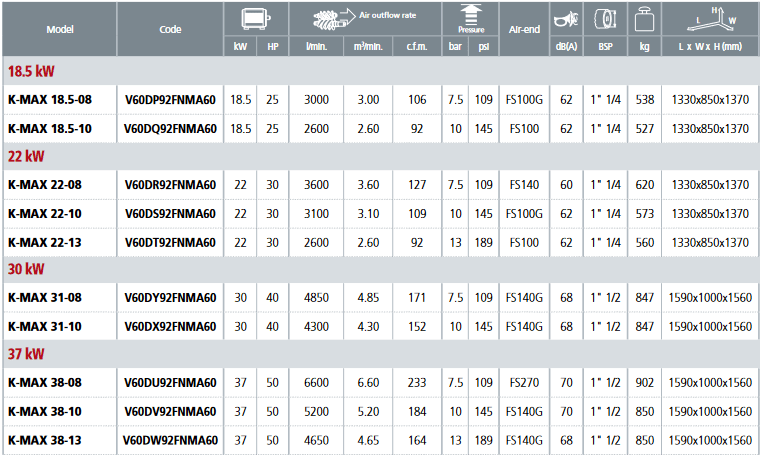Click the 164 c.f.m. value
The image size is (762, 458).
[417, 440]
